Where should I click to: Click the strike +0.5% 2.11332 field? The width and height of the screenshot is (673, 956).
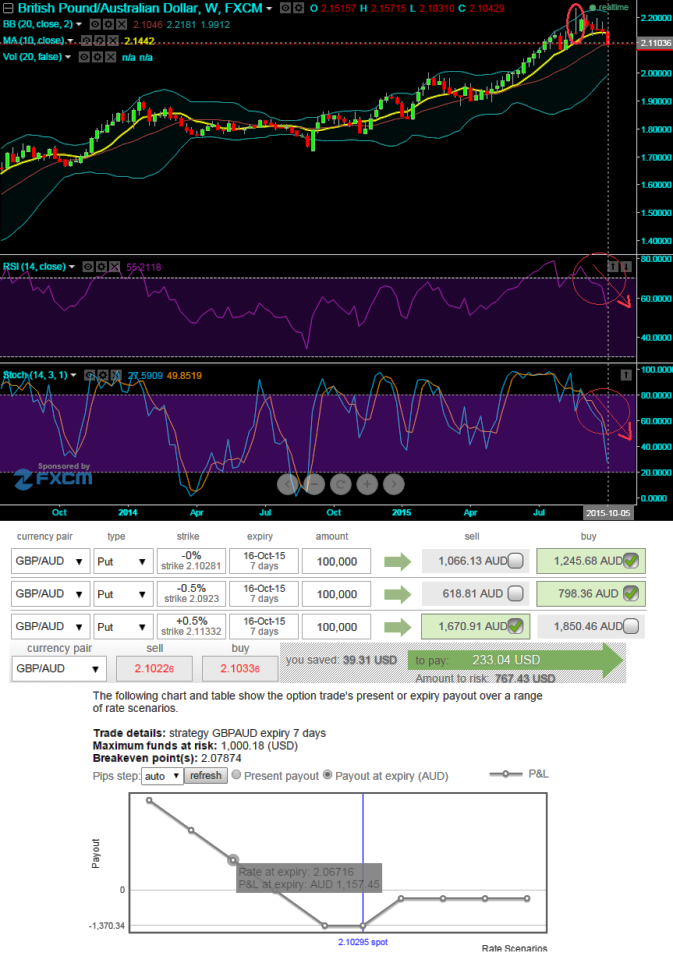pos(191,627)
